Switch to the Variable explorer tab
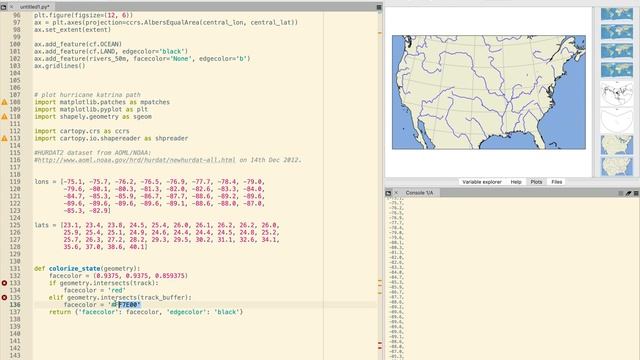The image size is (640, 360). (x=482, y=182)
